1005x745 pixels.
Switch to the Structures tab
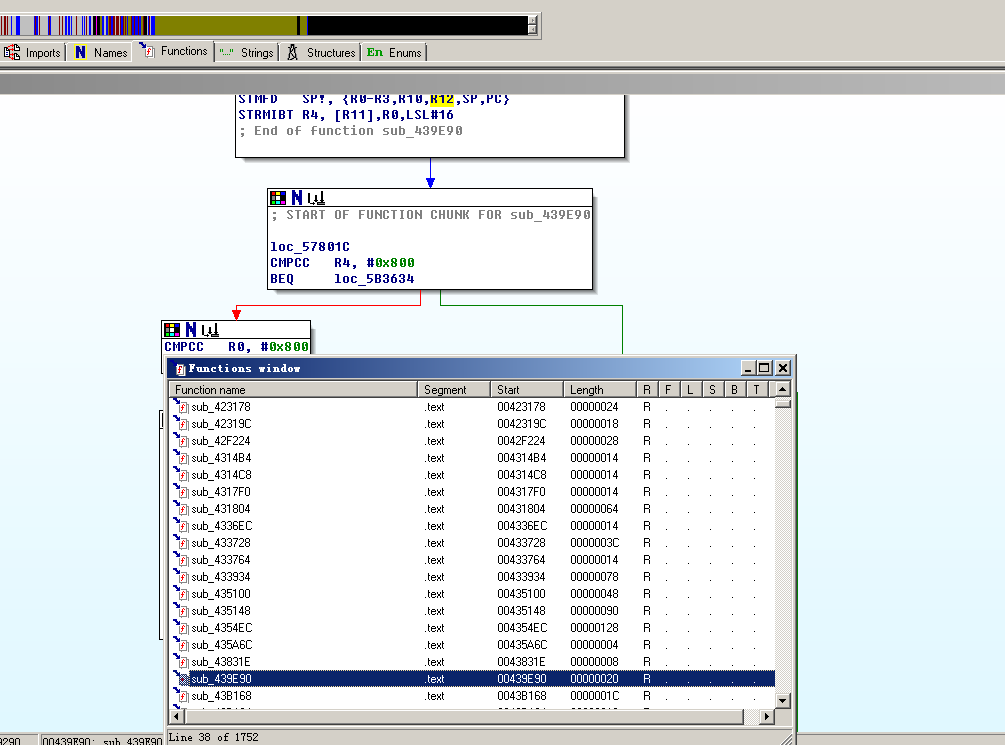[321, 52]
